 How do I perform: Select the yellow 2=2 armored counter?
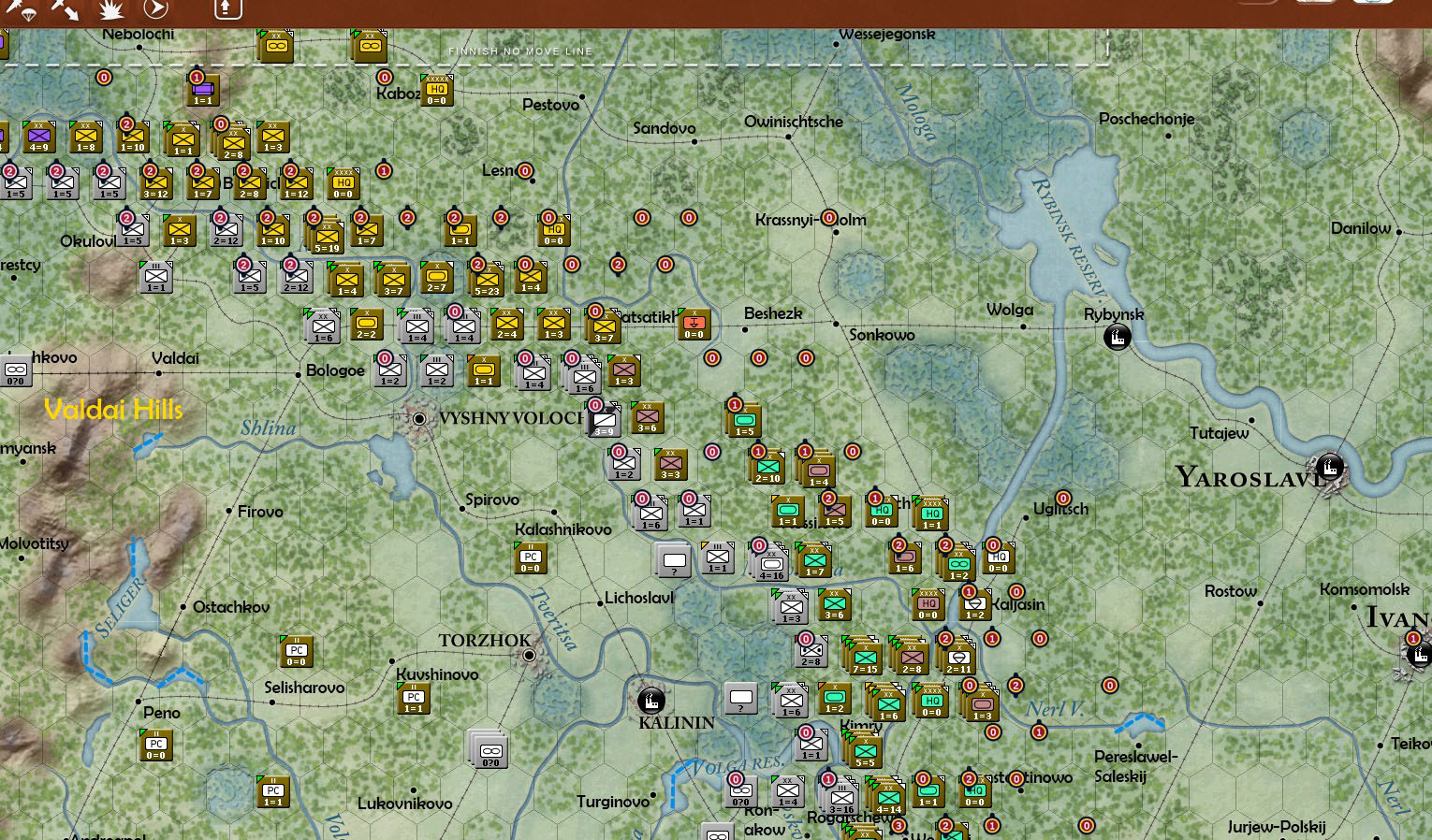click(367, 325)
